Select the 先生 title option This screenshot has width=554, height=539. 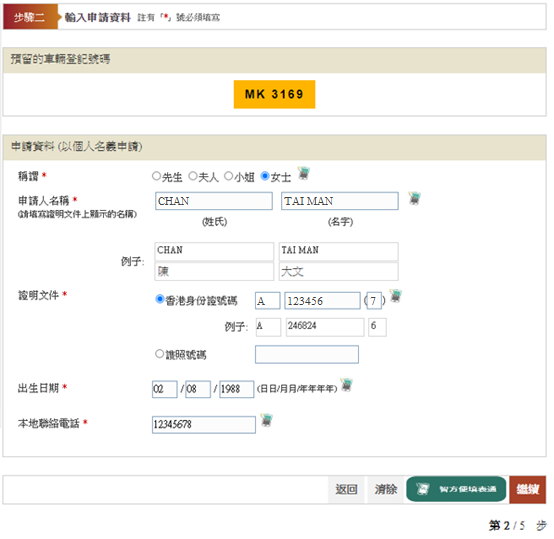tap(157, 176)
